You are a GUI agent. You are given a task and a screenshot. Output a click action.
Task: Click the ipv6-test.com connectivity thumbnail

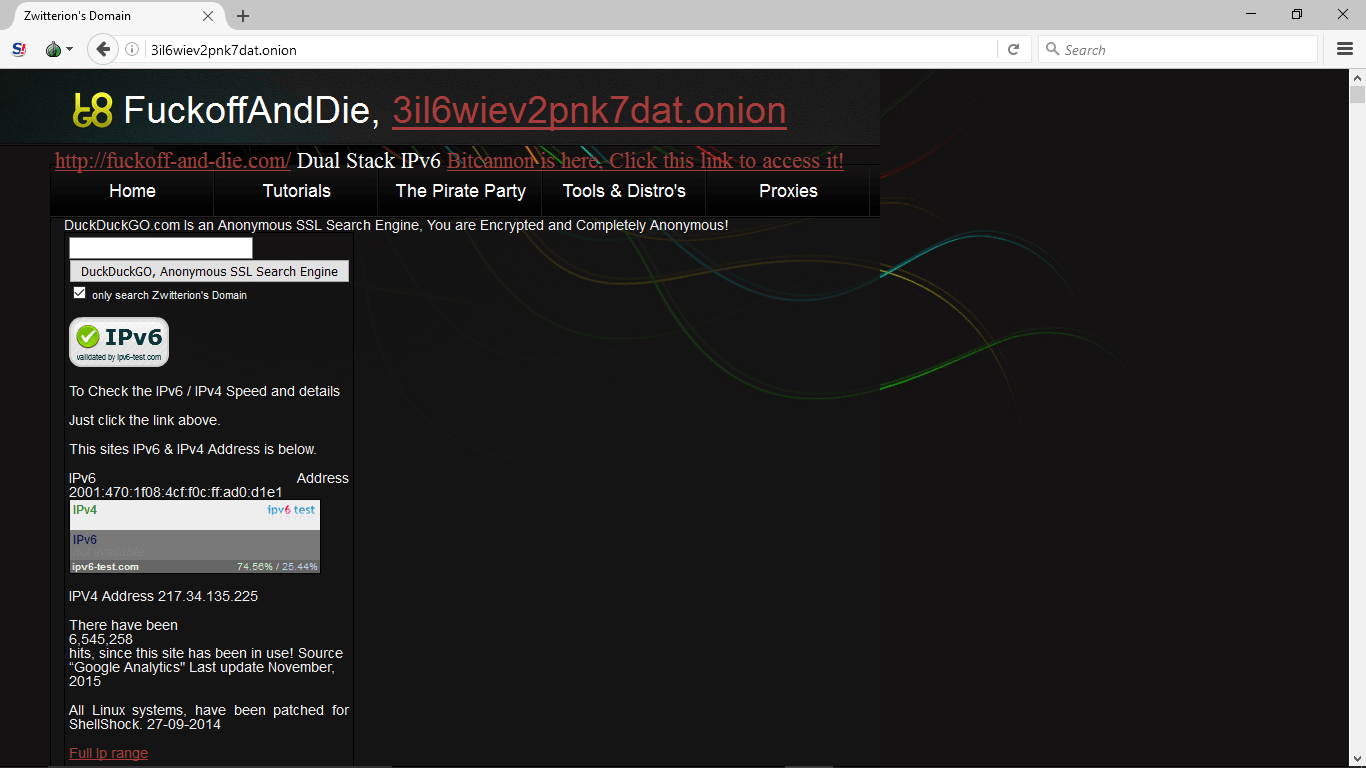(x=195, y=537)
